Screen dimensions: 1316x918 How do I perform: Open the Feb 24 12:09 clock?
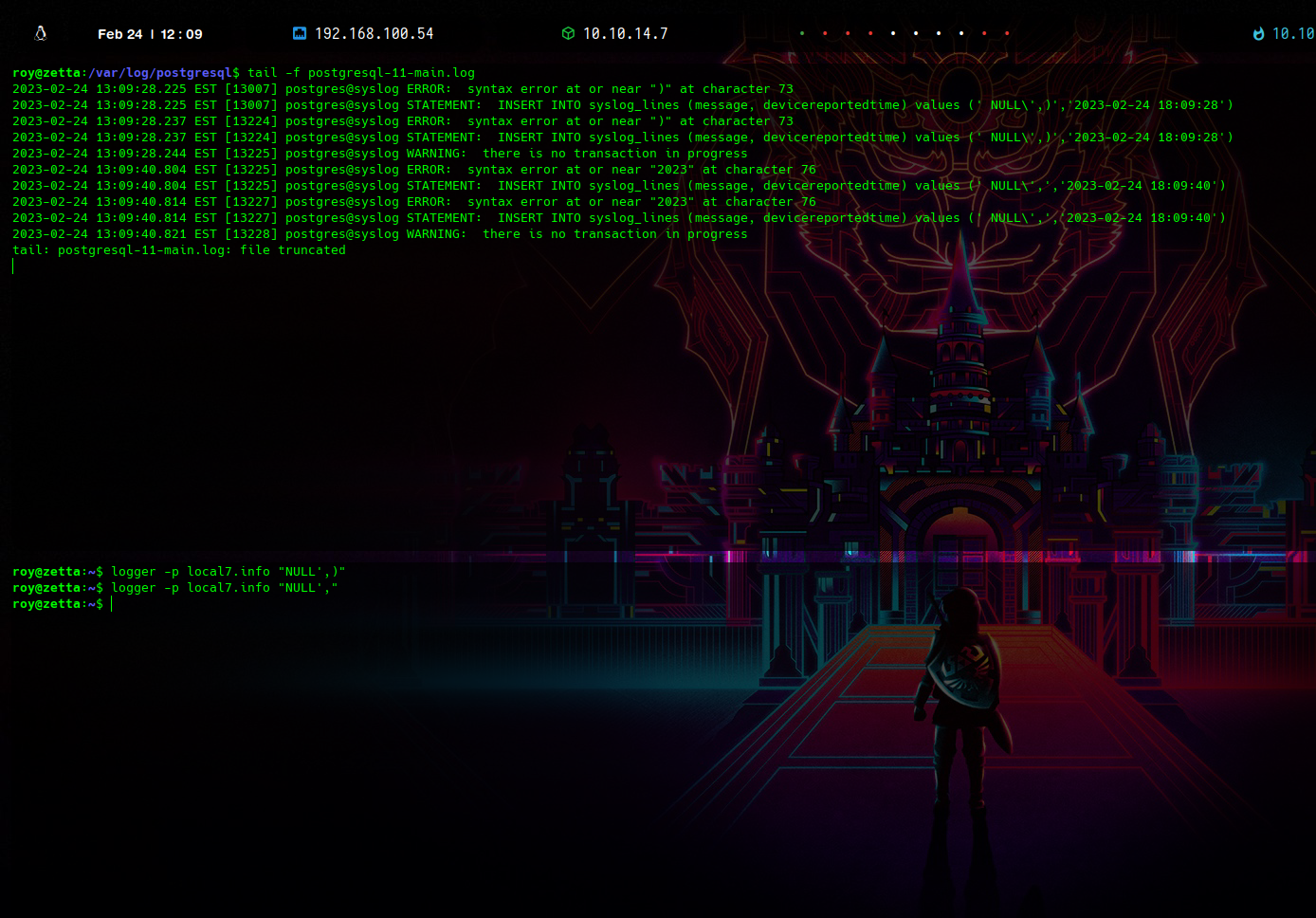coord(150,34)
